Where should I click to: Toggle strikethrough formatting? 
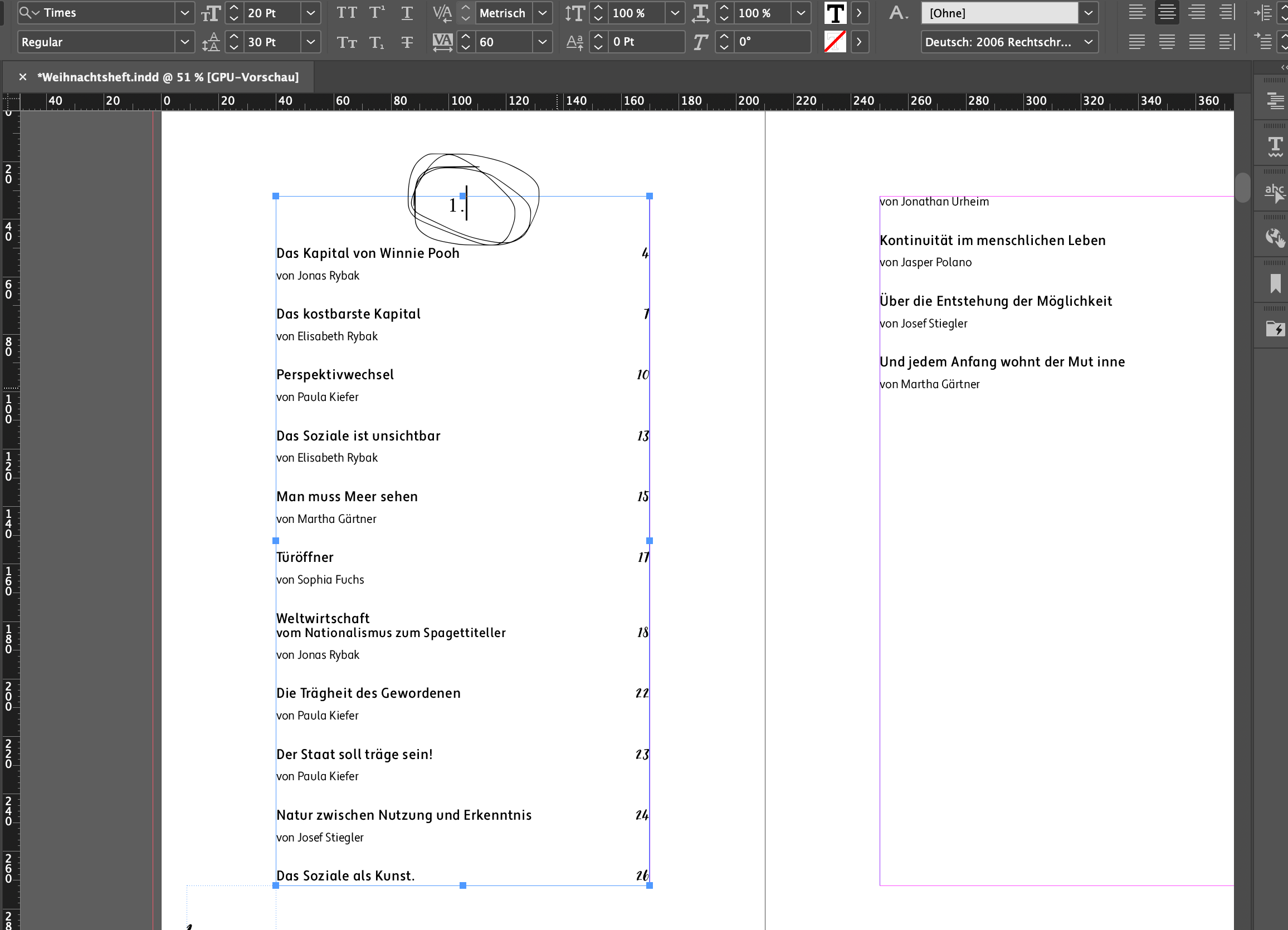coord(407,41)
